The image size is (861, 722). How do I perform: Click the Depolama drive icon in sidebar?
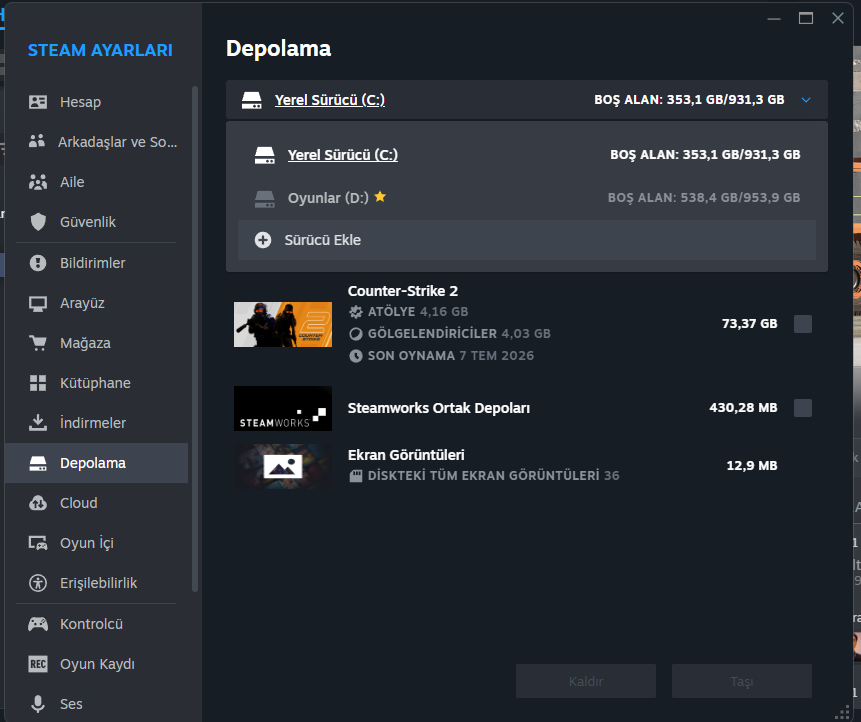[x=38, y=463]
